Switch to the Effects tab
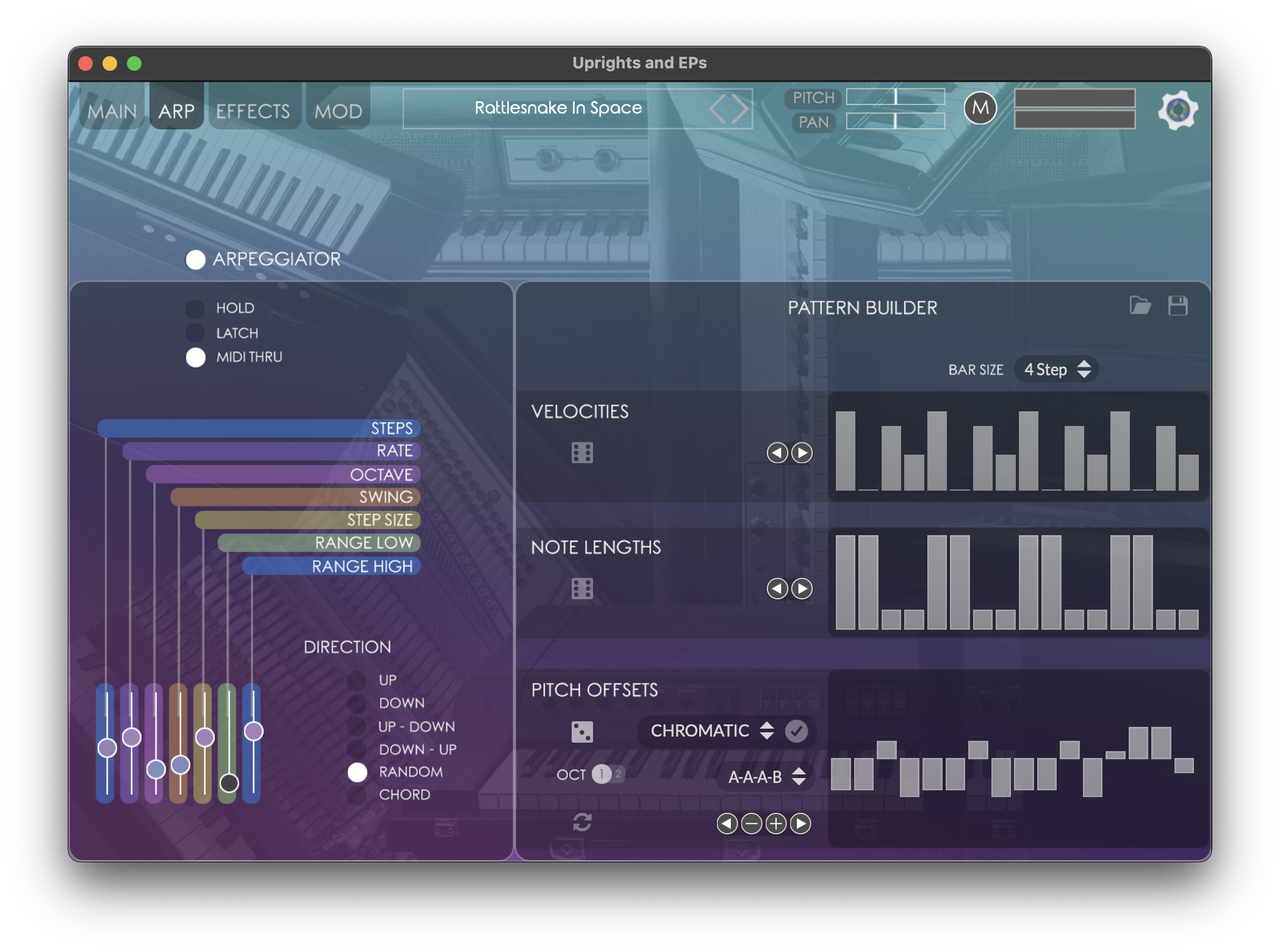 pyautogui.click(x=253, y=112)
